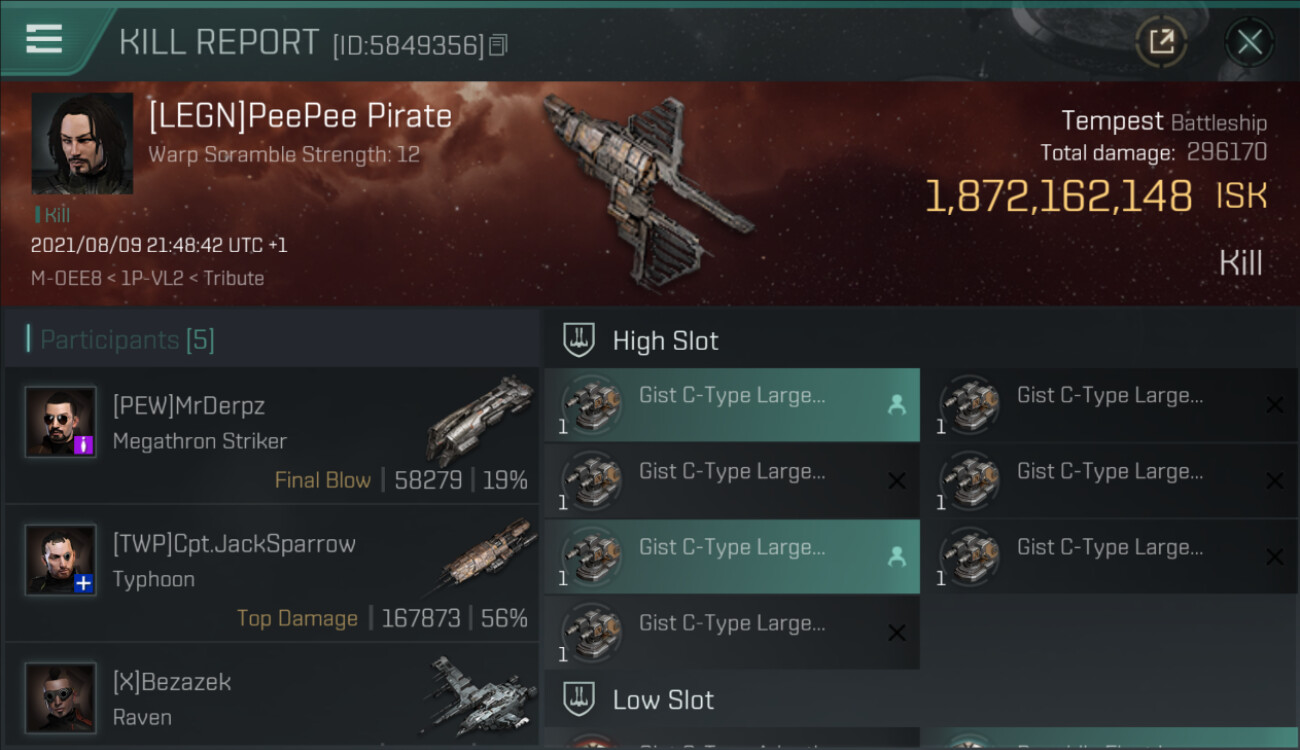Click the 1,872,162,148 ISK value
This screenshot has width=1300, height=750.
tap(1058, 197)
